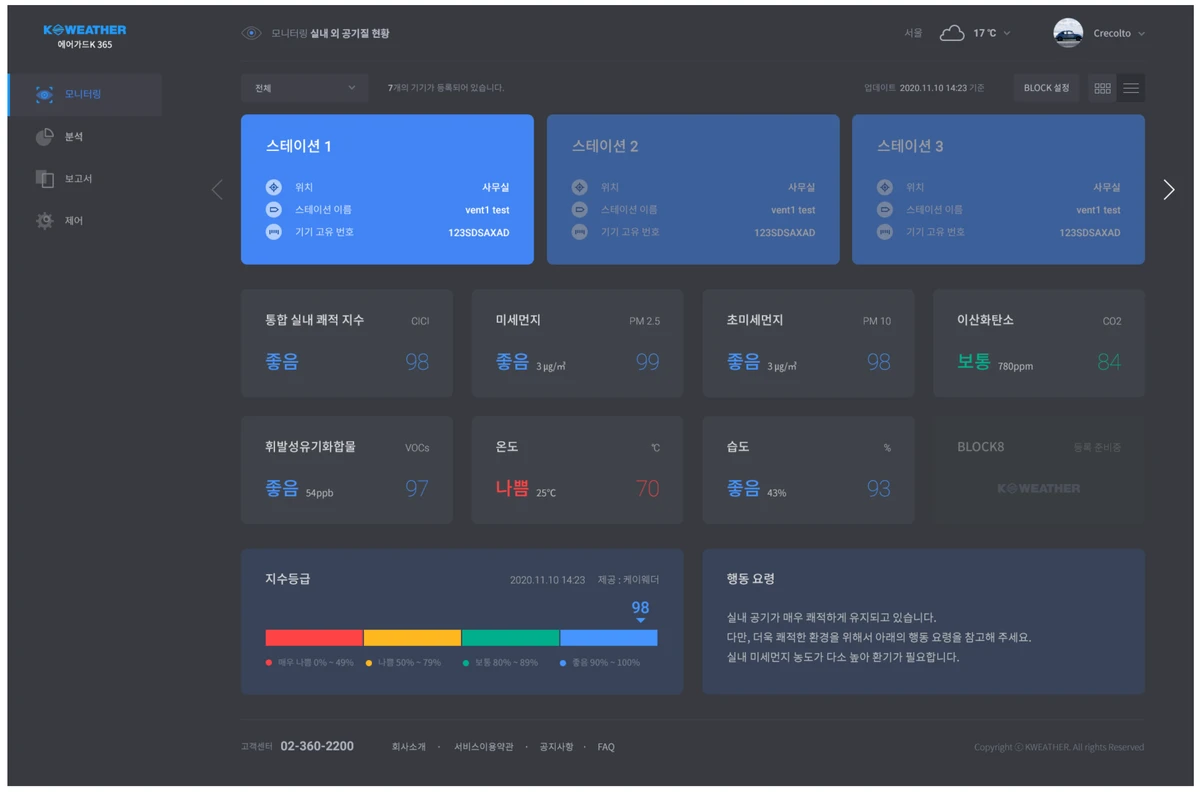Click 스테이션 3 device number icon
The width and height of the screenshot is (1200, 793).
coord(884,232)
